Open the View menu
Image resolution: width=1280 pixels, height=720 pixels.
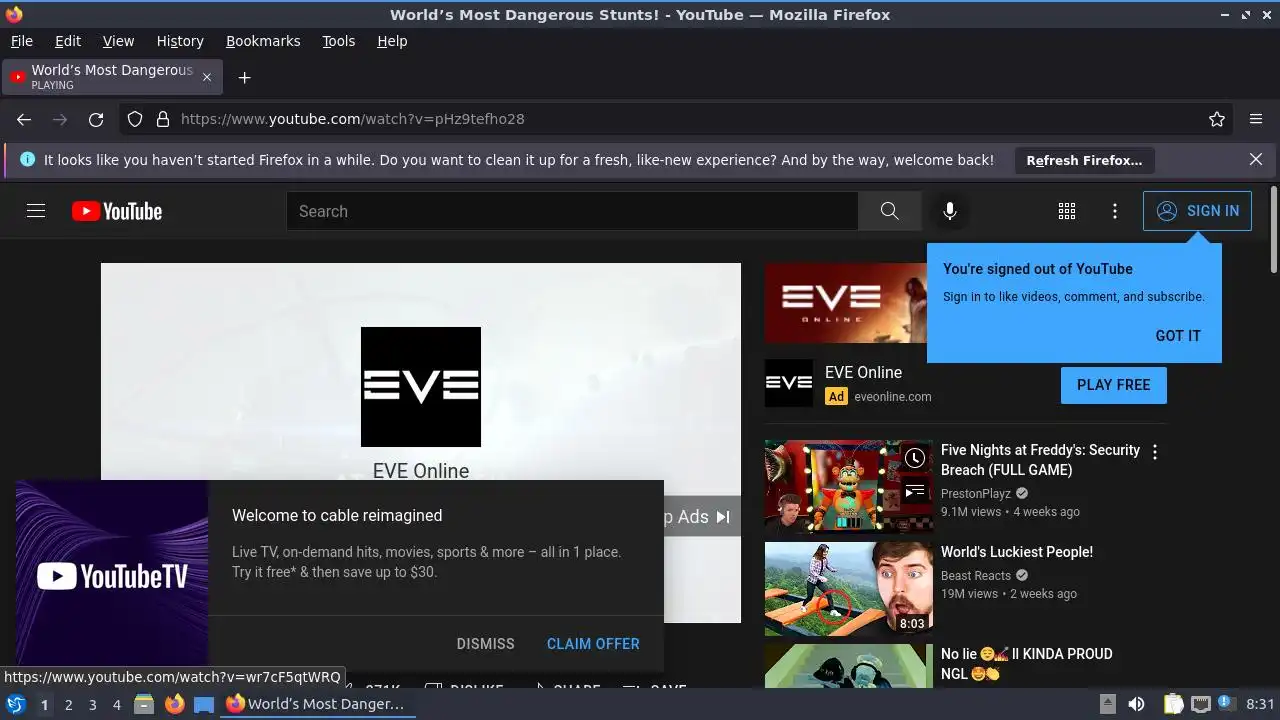(x=118, y=41)
